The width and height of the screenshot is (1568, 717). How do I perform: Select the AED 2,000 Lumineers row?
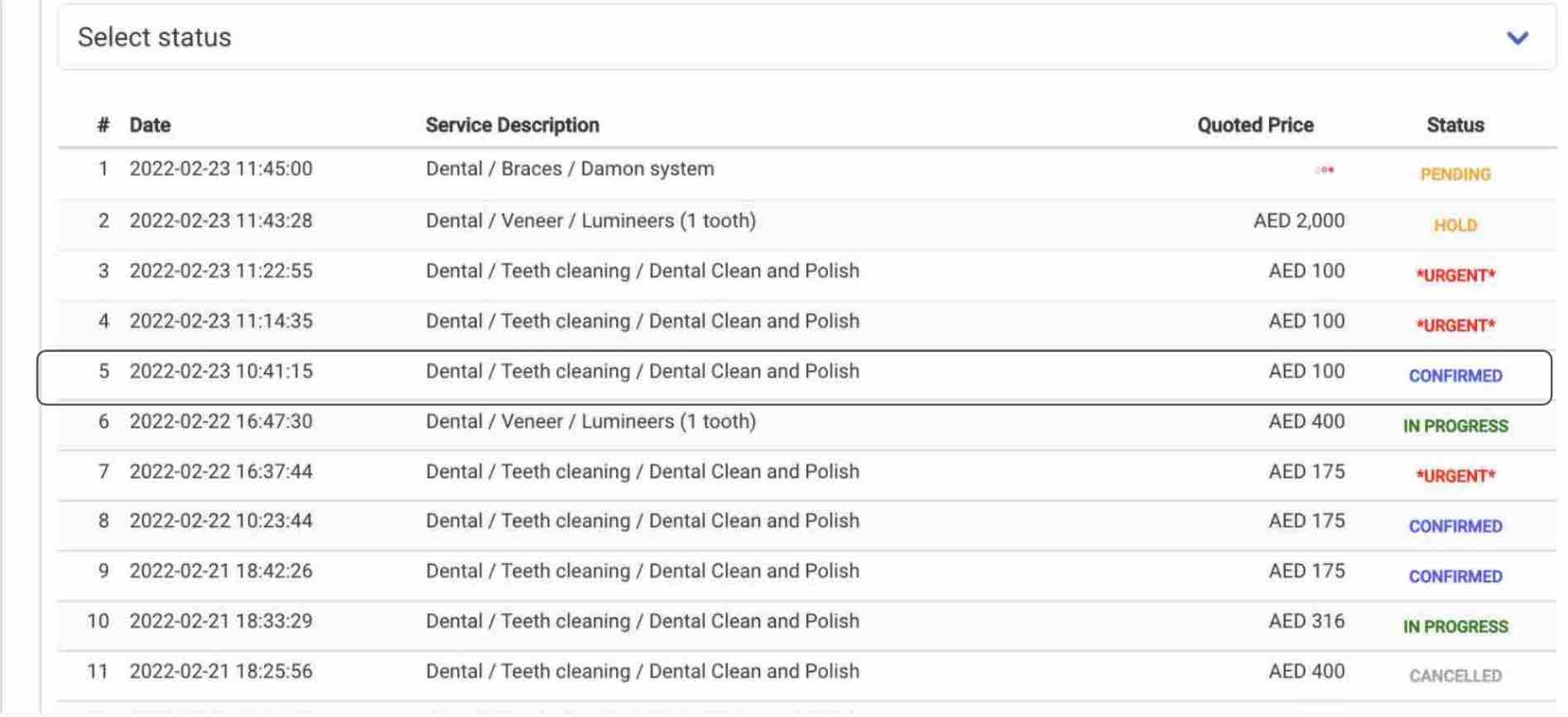[x=807, y=224]
